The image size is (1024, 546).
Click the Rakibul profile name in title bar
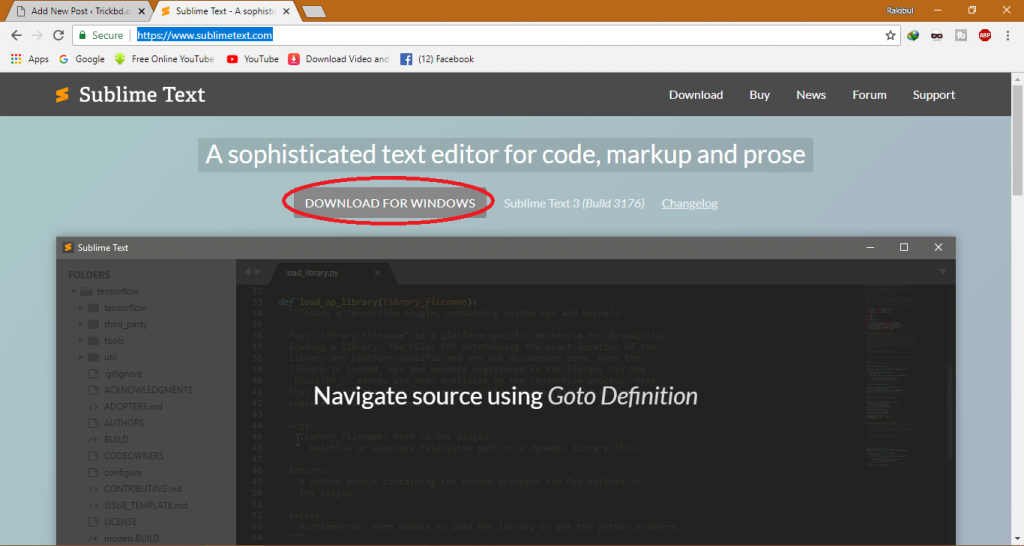click(x=899, y=10)
